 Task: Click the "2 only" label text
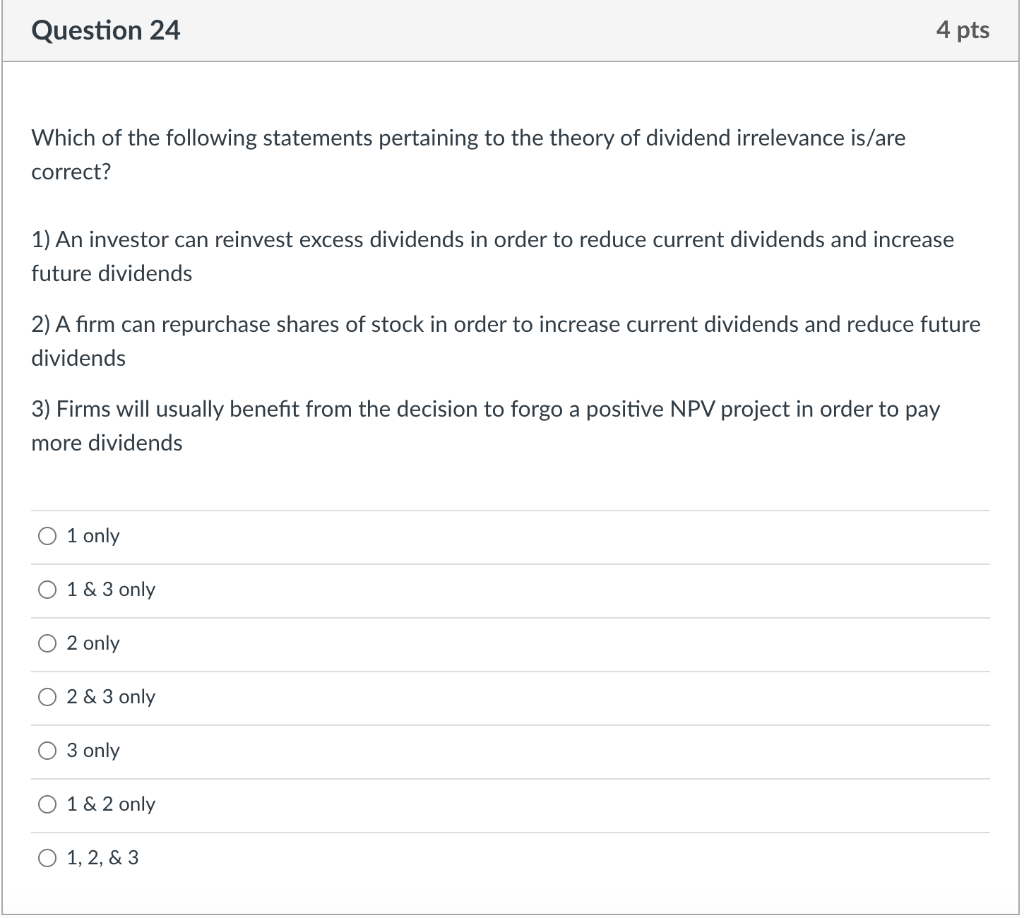point(93,643)
